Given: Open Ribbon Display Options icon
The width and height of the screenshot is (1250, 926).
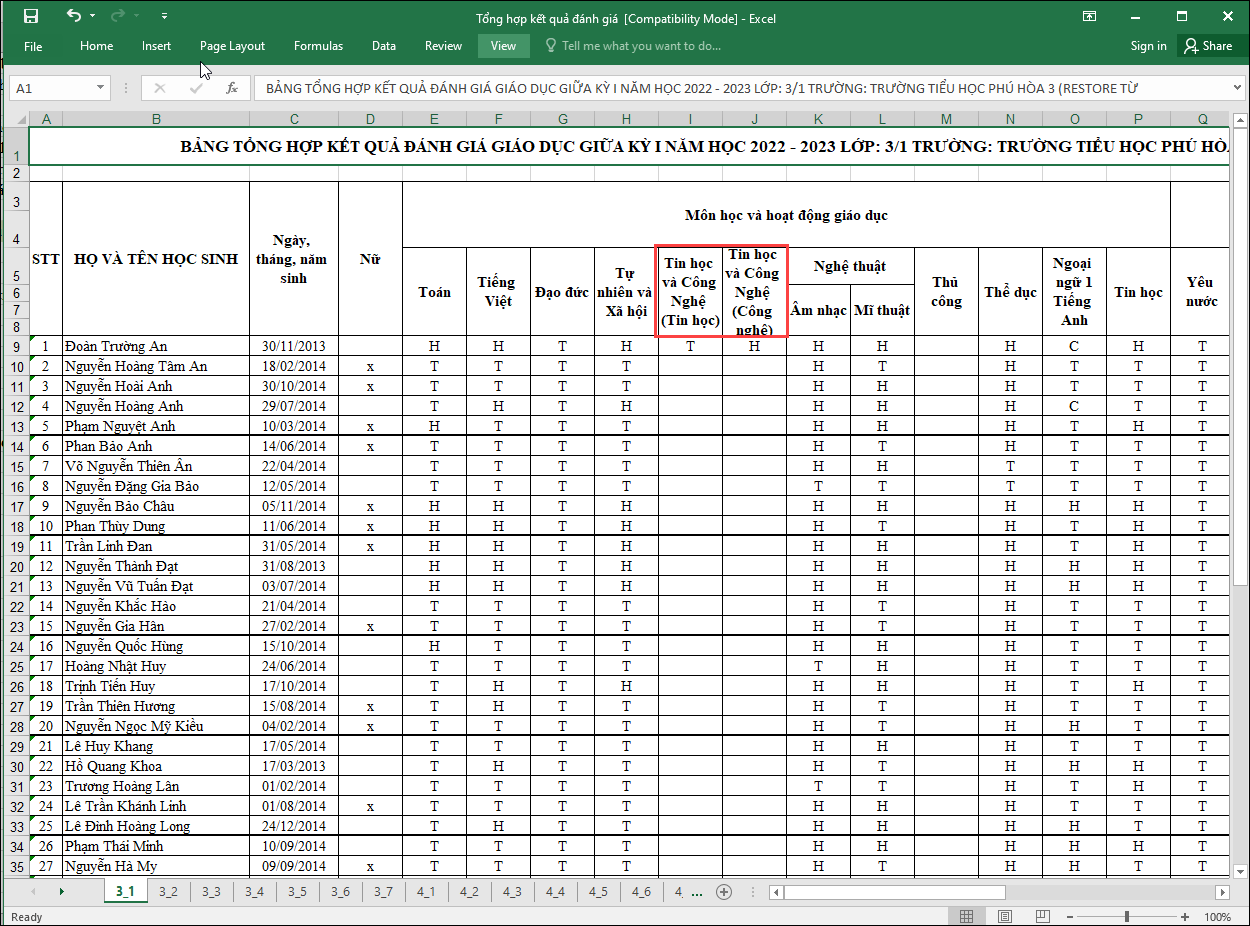Looking at the screenshot, I should pyautogui.click(x=1089, y=16).
